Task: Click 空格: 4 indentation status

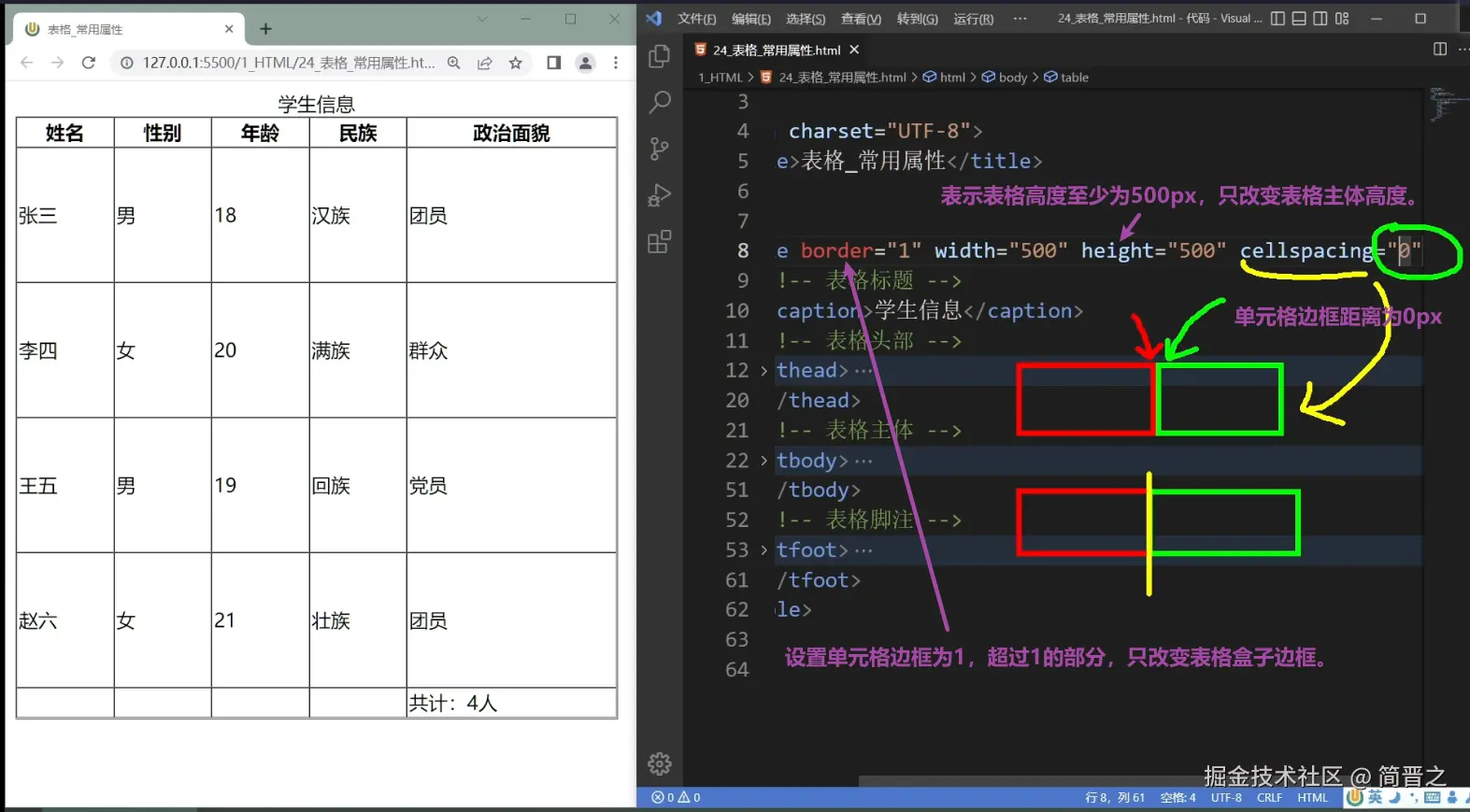Action: click(x=1177, y=798)
